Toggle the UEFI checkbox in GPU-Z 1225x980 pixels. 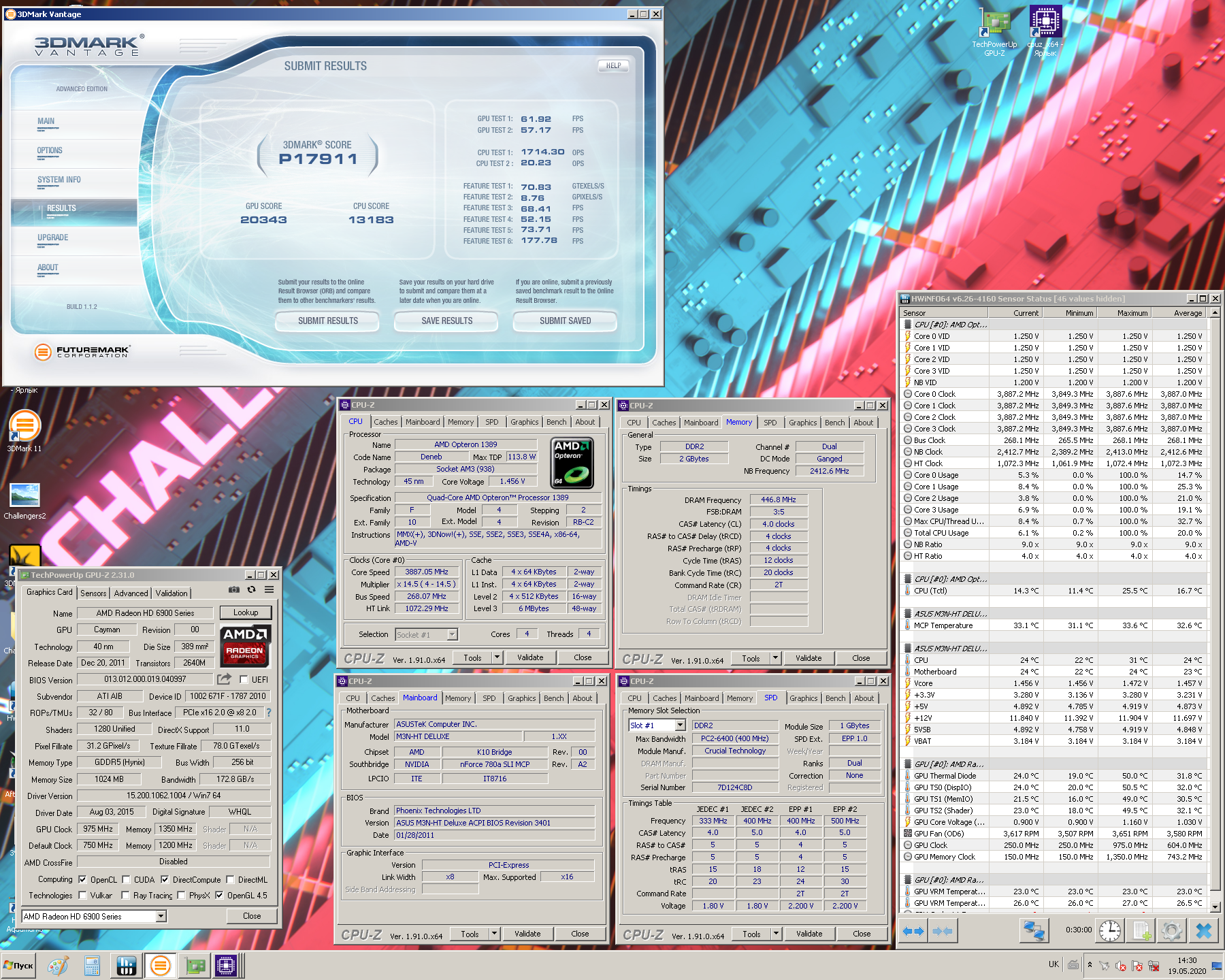click(x=244, y=679)
